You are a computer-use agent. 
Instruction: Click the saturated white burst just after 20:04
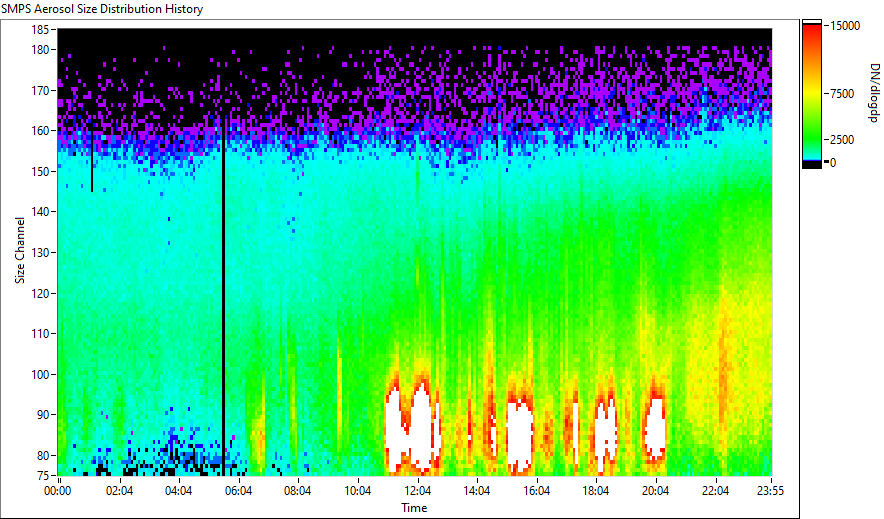point(656,429)
